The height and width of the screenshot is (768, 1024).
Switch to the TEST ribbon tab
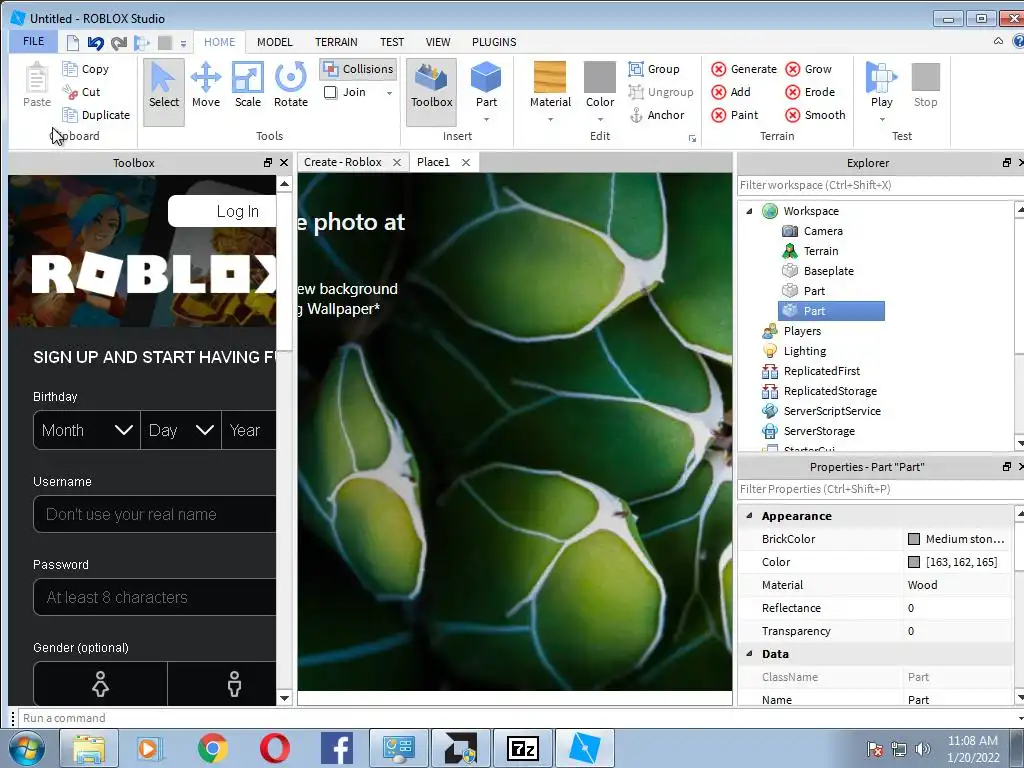pyautogui.click(x=392, y=42)
